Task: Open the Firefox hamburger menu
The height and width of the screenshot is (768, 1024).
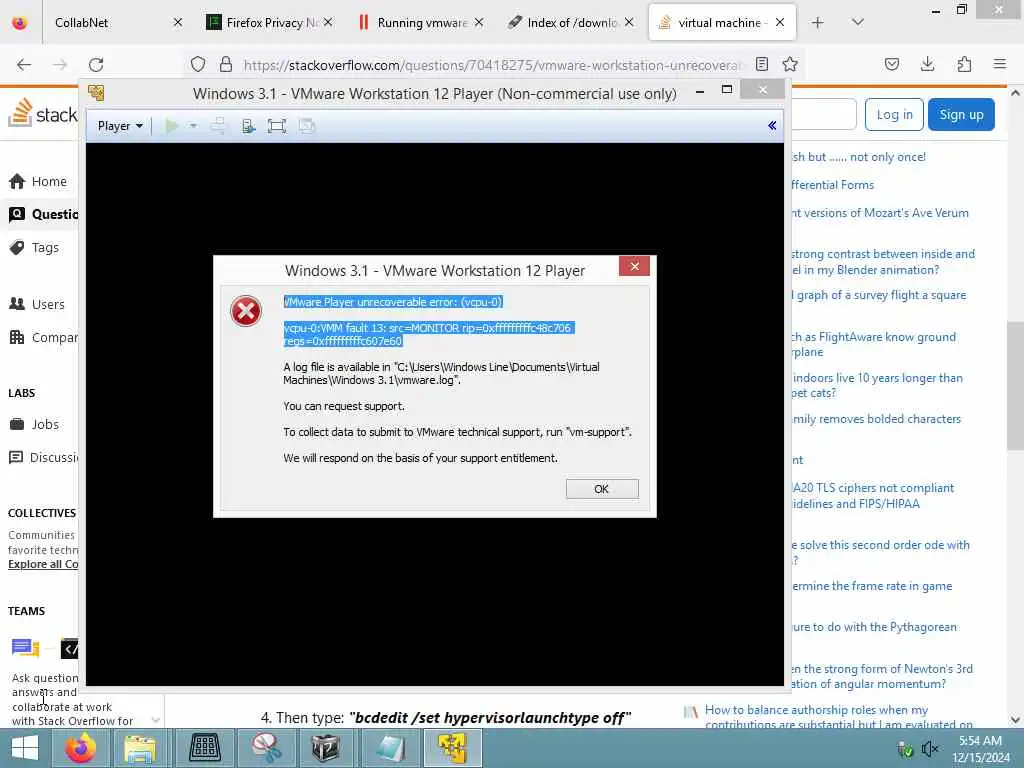Action: [1000, 64]
